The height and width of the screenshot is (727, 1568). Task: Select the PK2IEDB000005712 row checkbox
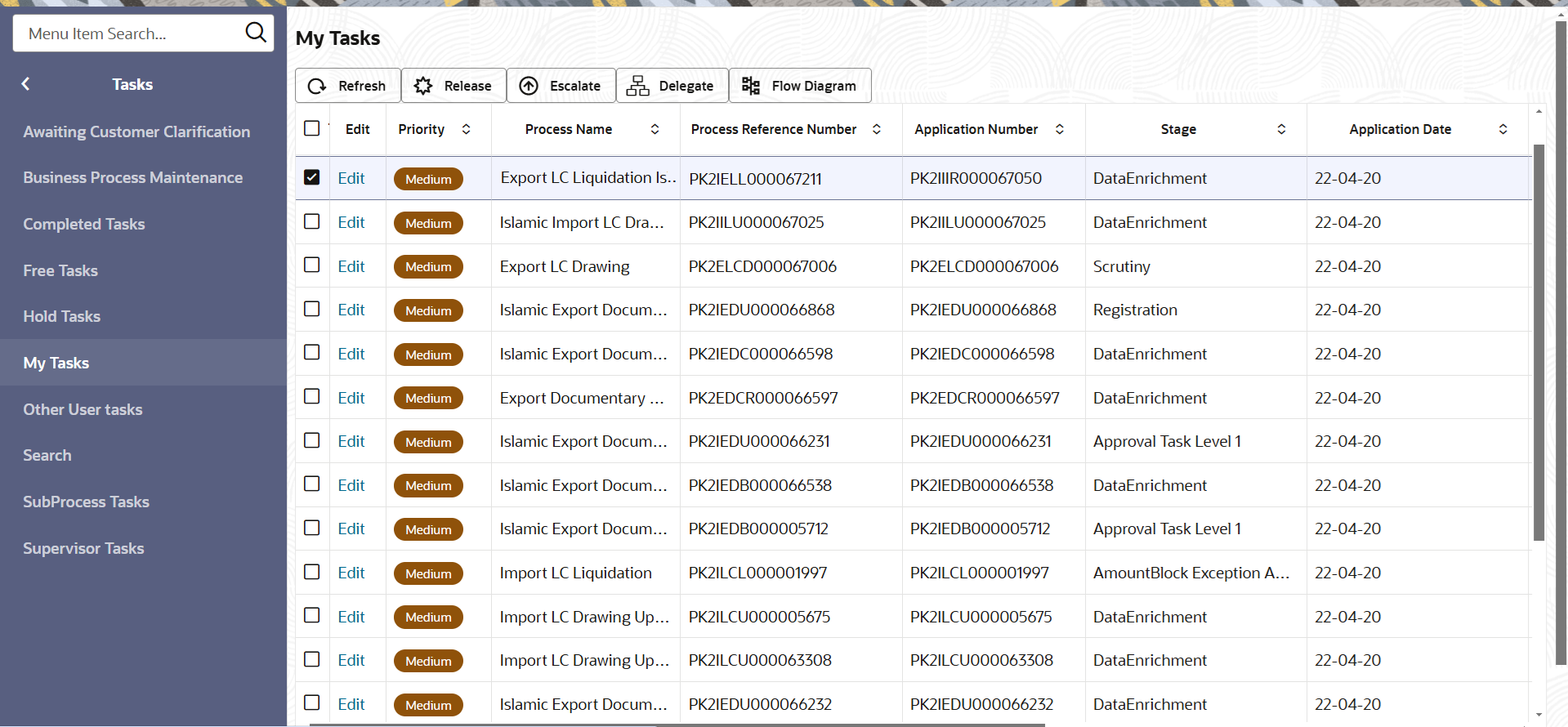pos(311,528)
